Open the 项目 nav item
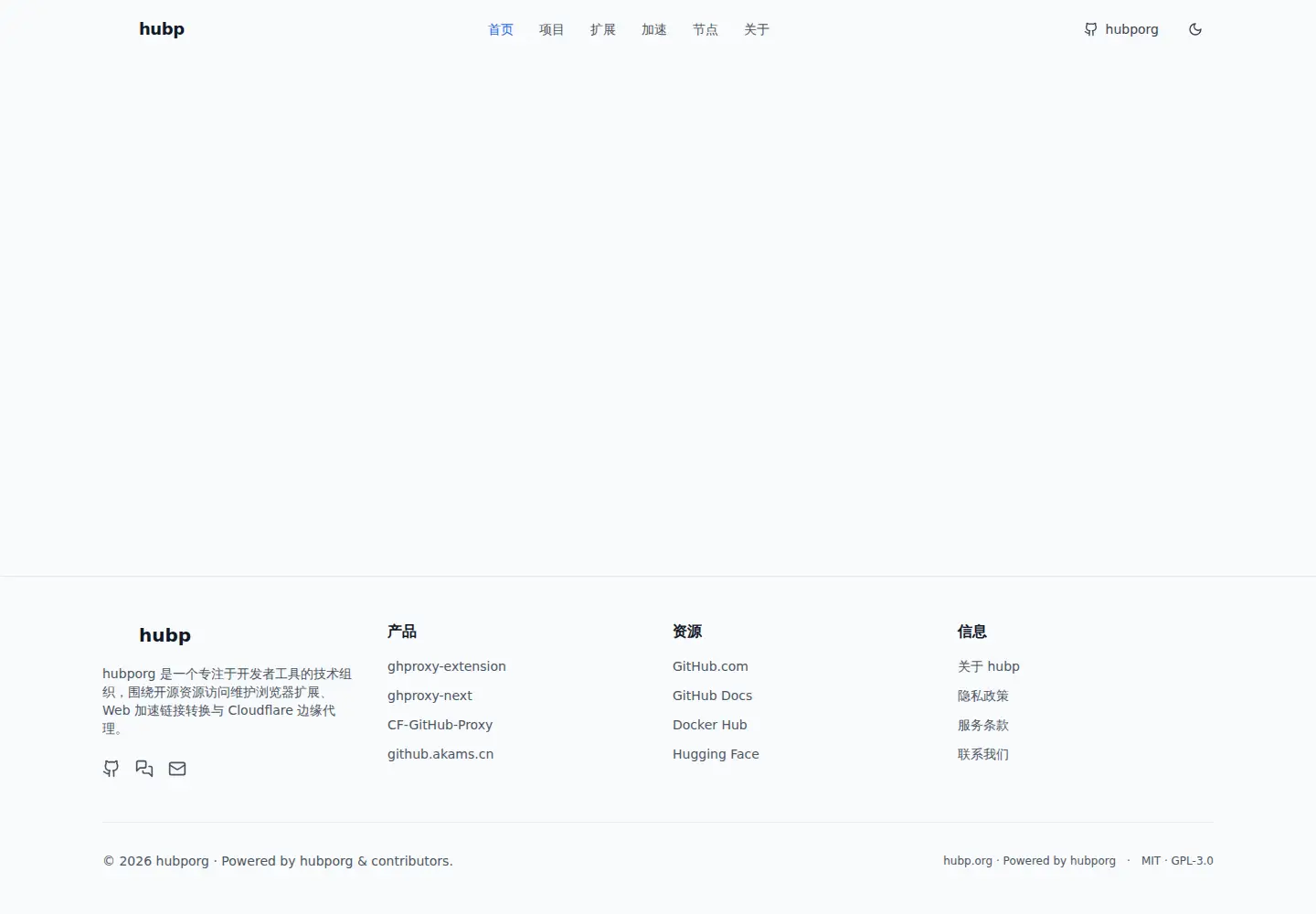The image size is (1316, 914). point(552,29)
